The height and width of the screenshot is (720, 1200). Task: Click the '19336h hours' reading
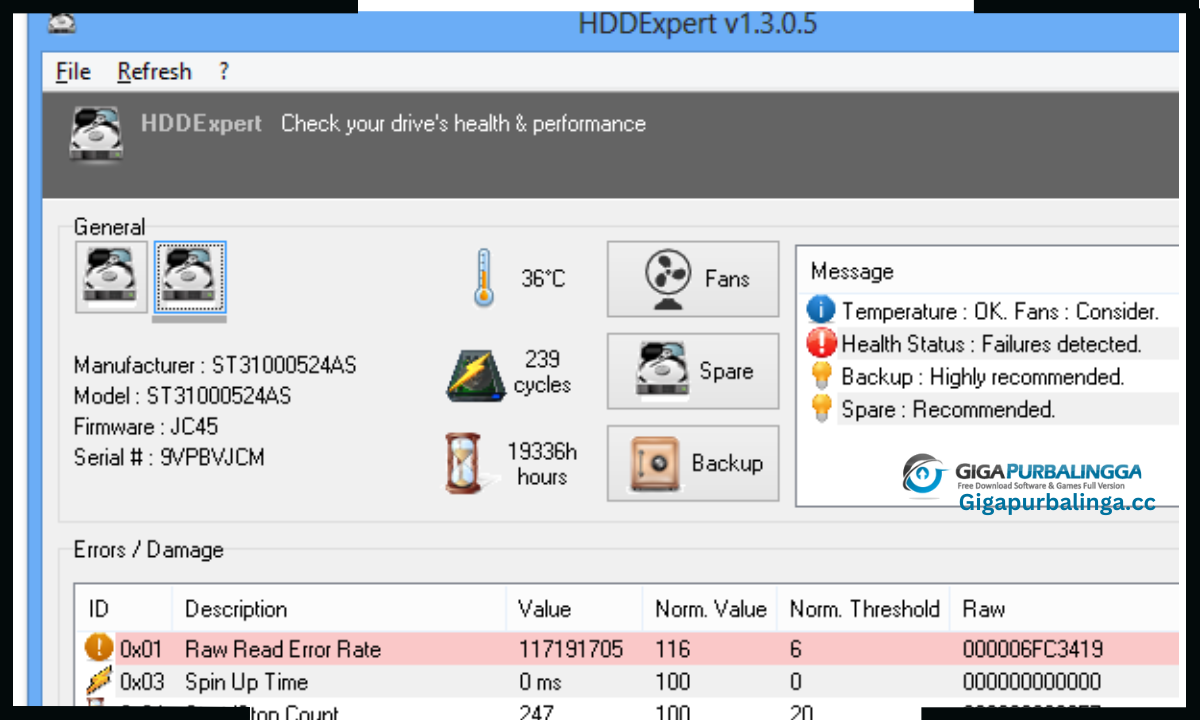542,464
